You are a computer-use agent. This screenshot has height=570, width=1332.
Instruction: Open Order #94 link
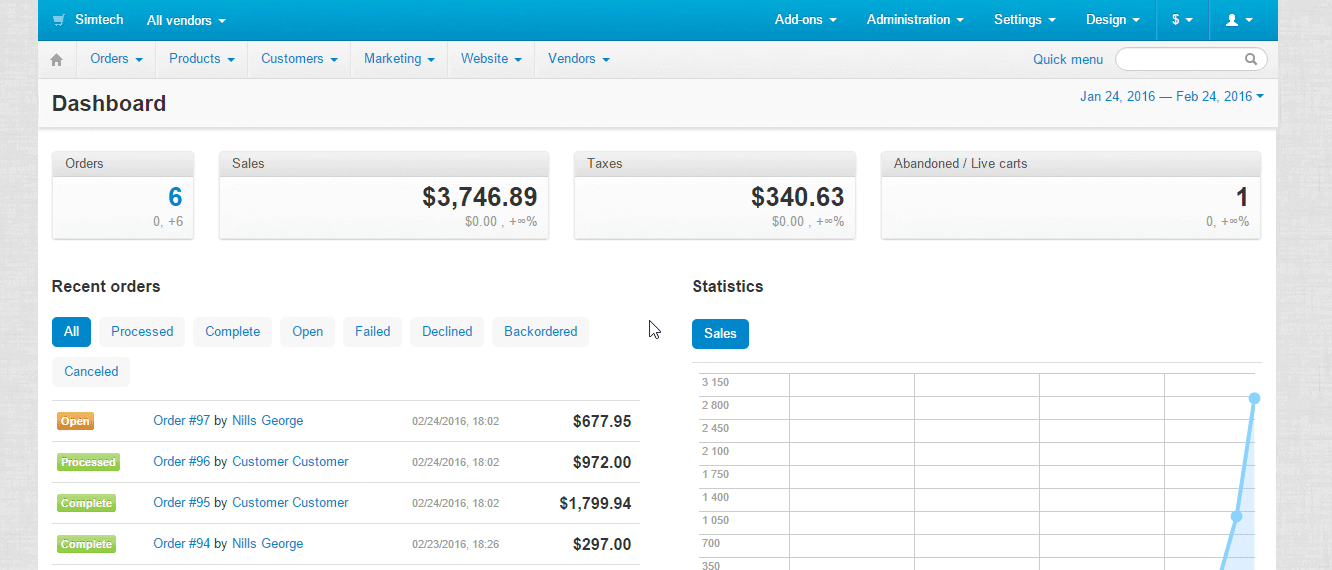click(x=181, y=544)
